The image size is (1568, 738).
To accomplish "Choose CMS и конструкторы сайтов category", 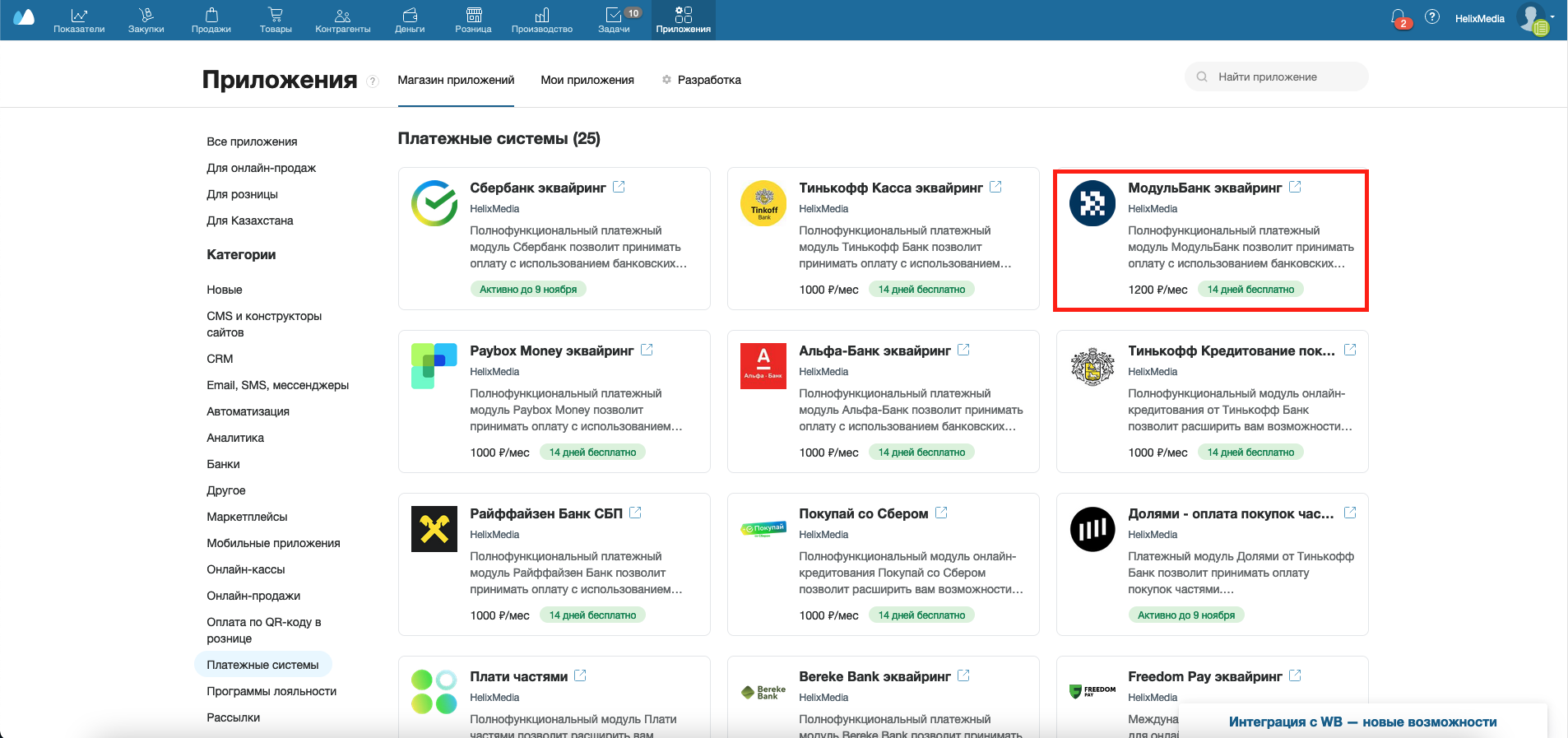I will [264, 324].
